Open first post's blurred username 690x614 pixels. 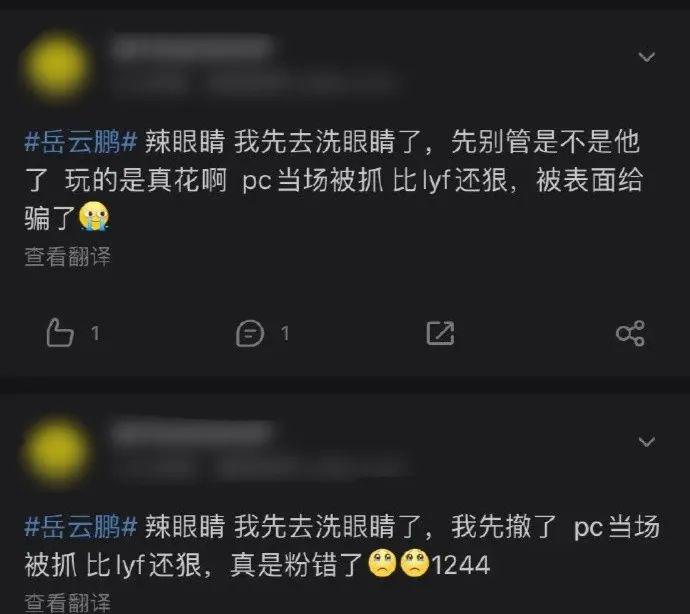191,48
